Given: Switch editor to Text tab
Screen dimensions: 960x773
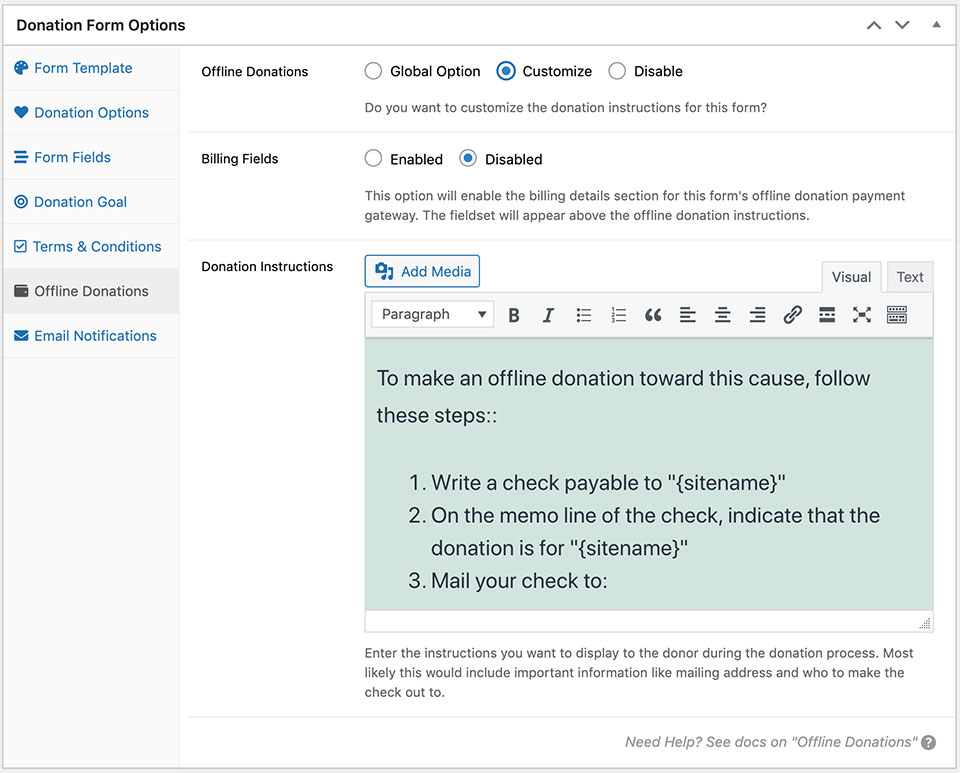Looking at the screenshot, I should [910, 277].
